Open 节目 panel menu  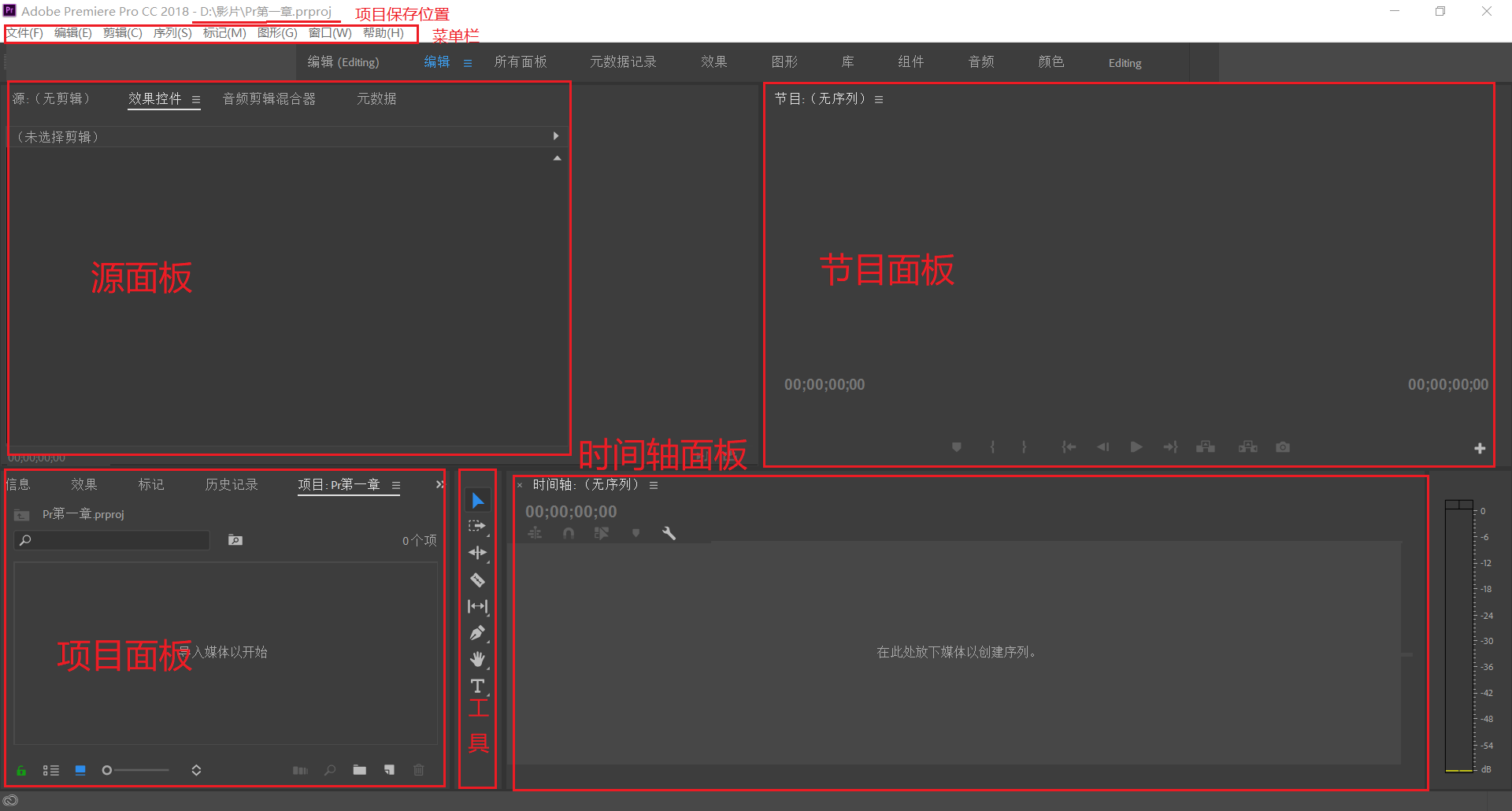click(x=879, y=100)
